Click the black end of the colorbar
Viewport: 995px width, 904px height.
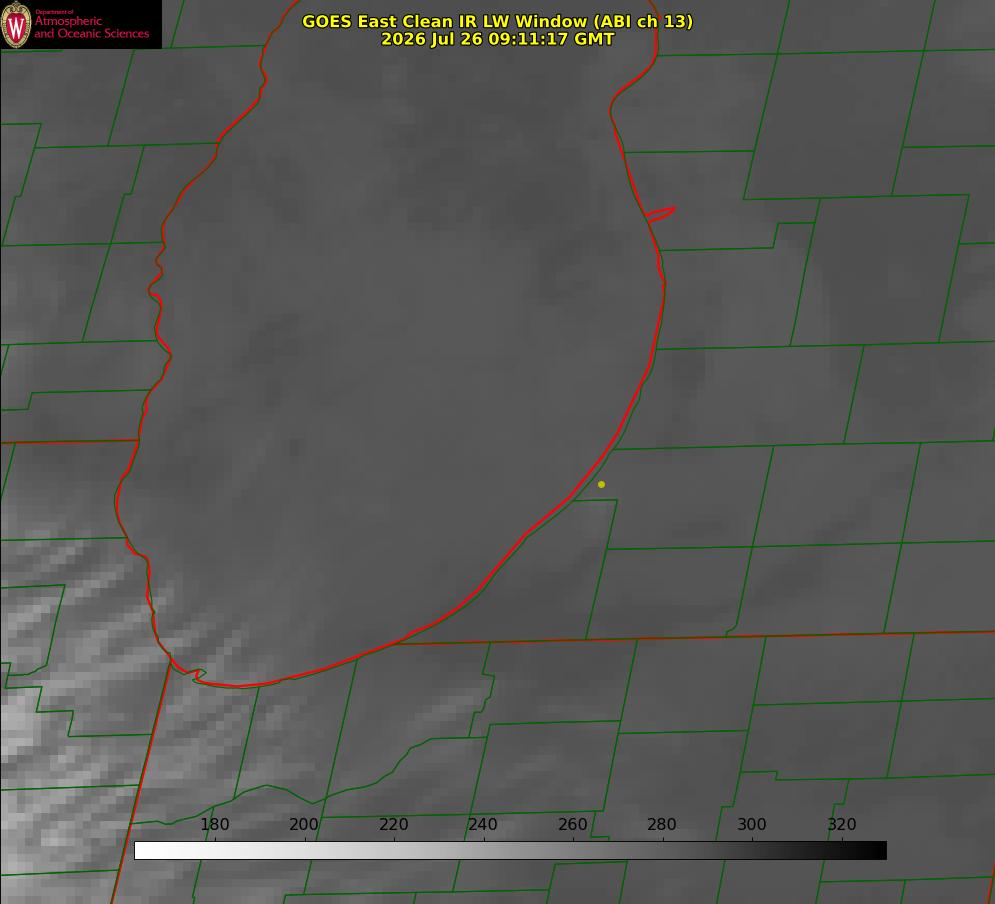pos(878,850)
